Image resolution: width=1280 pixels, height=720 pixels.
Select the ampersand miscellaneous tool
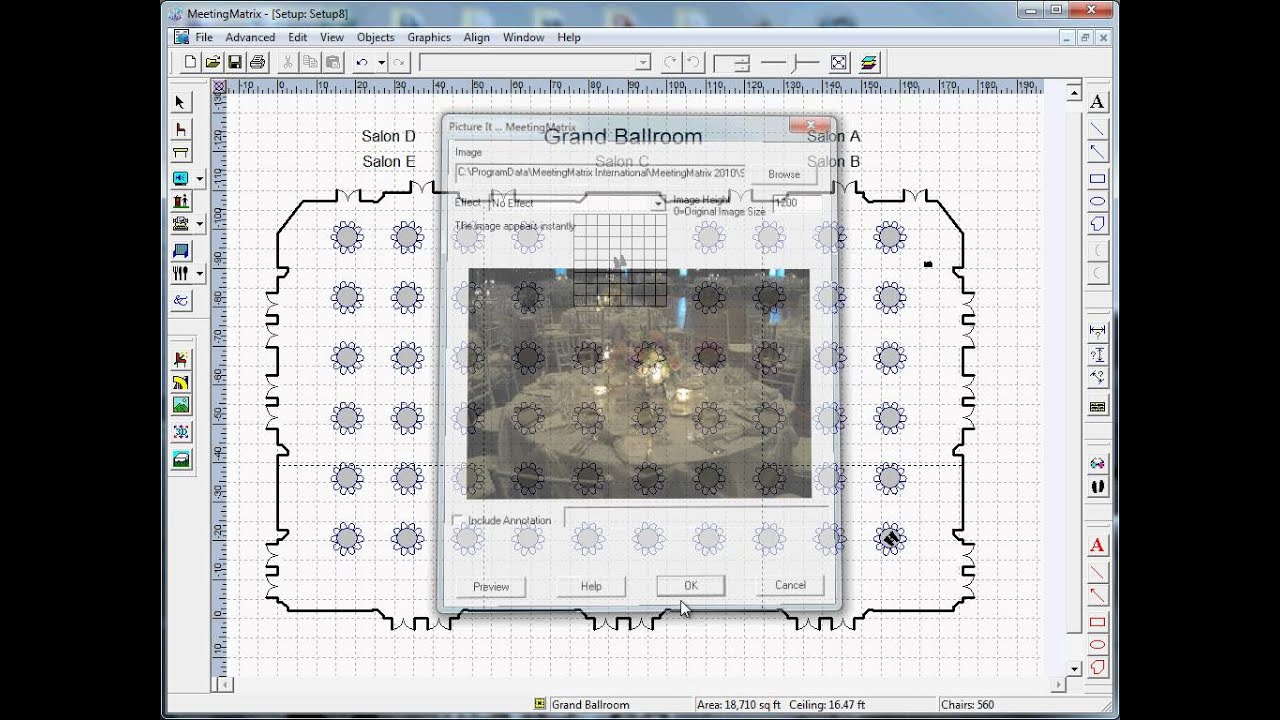pos(181,299)
